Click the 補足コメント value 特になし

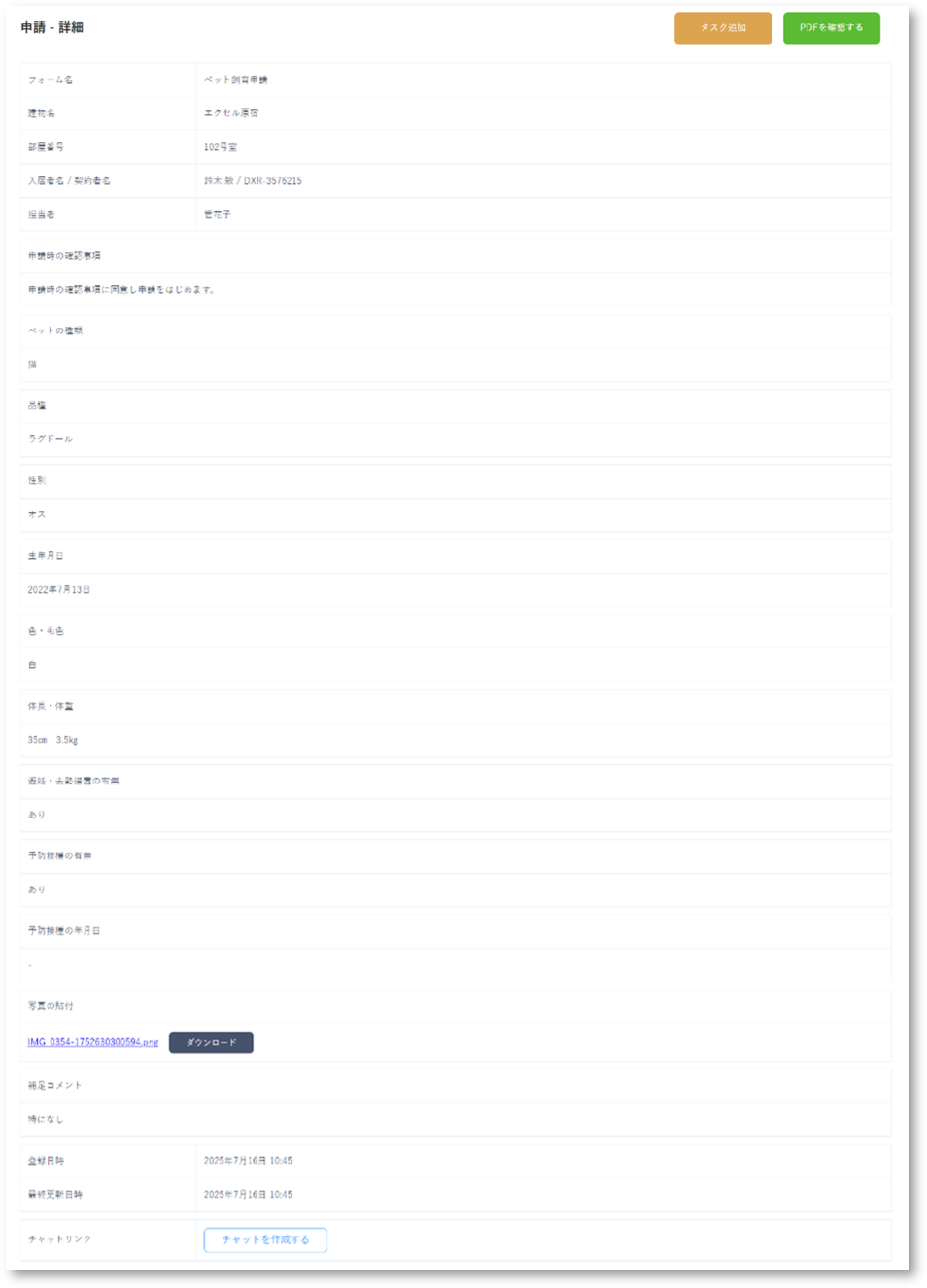point(46,1120)
